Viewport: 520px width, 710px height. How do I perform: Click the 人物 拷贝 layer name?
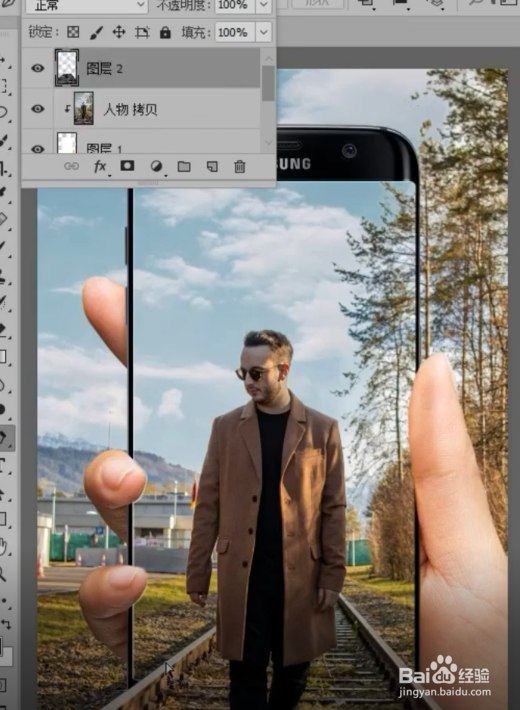tap(130, 109)
